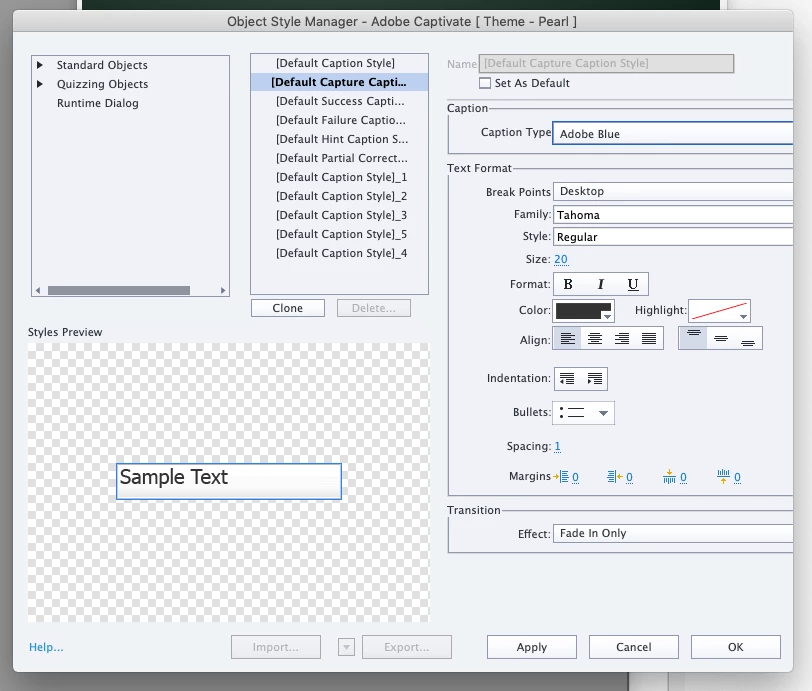The width and height of the screenshot is (812, 691).
Task: Select Runtime Dialog tree item
Action: (x=97, y=103)
